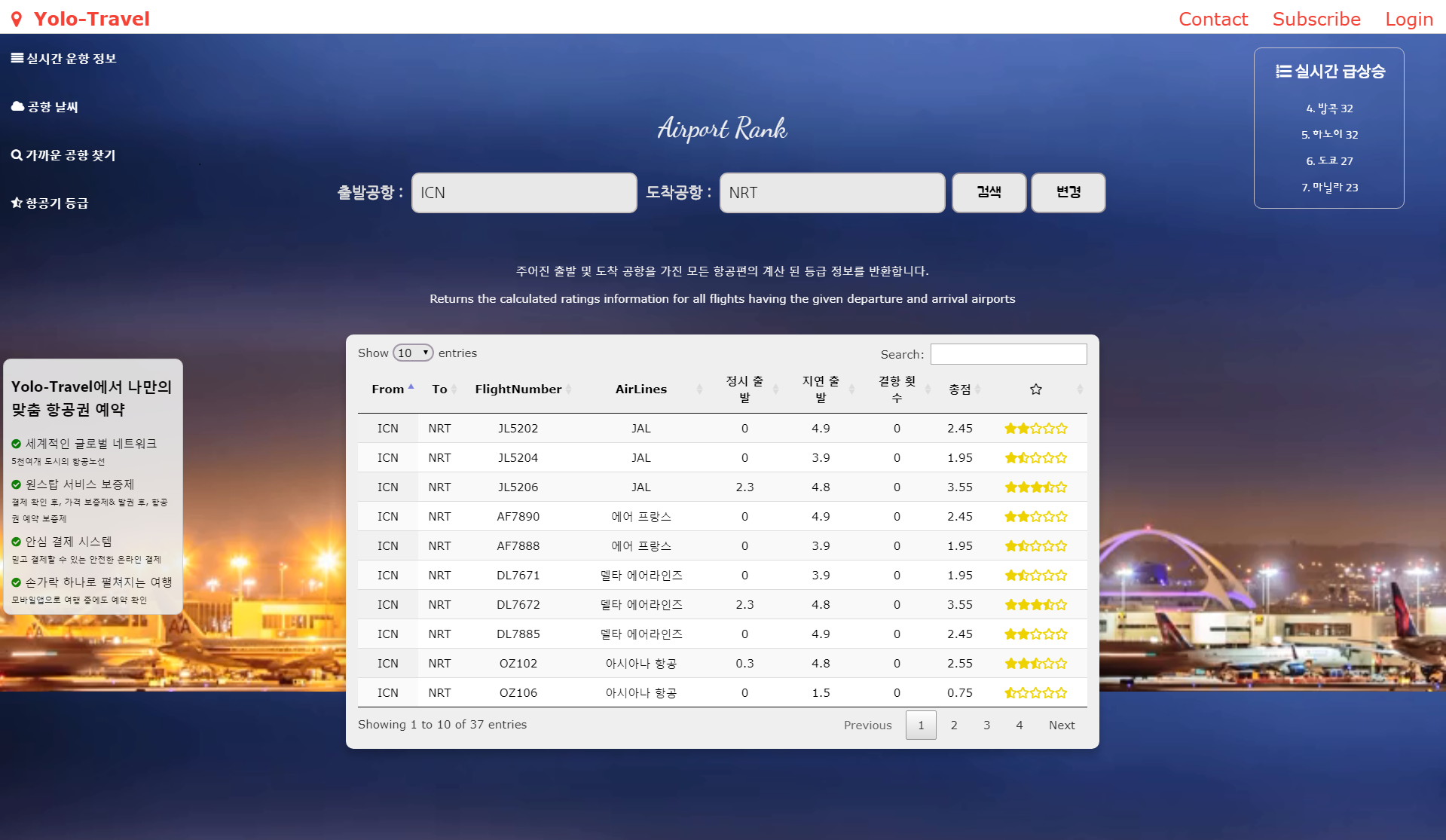Sort table by 총점 column

click(960, 389)
